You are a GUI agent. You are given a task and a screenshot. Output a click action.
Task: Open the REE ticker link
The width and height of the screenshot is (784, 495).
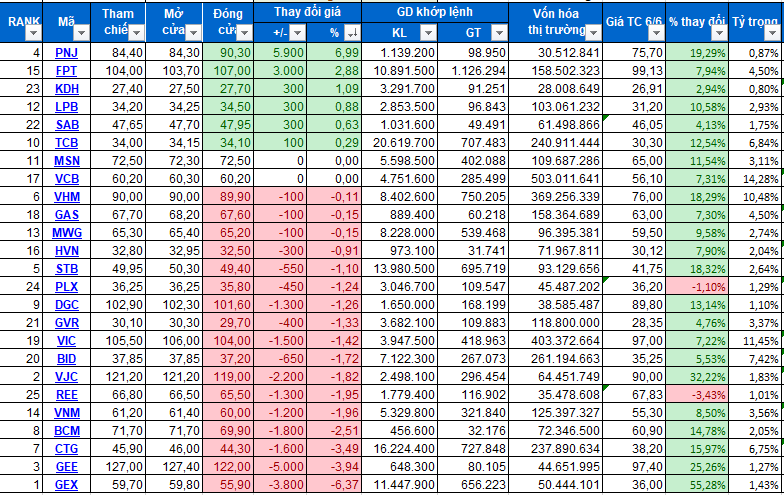[66, 394]
